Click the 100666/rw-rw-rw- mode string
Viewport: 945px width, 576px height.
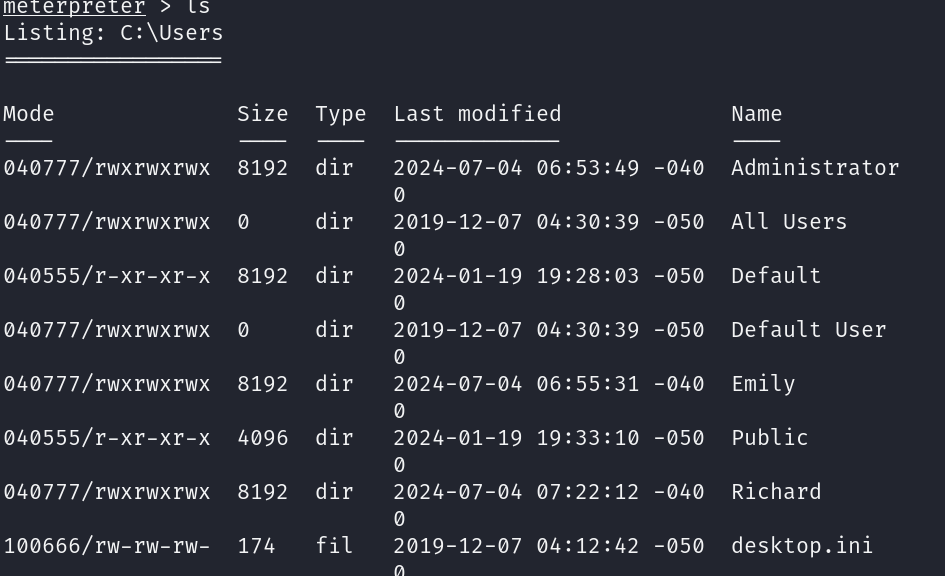coord(107,546)
